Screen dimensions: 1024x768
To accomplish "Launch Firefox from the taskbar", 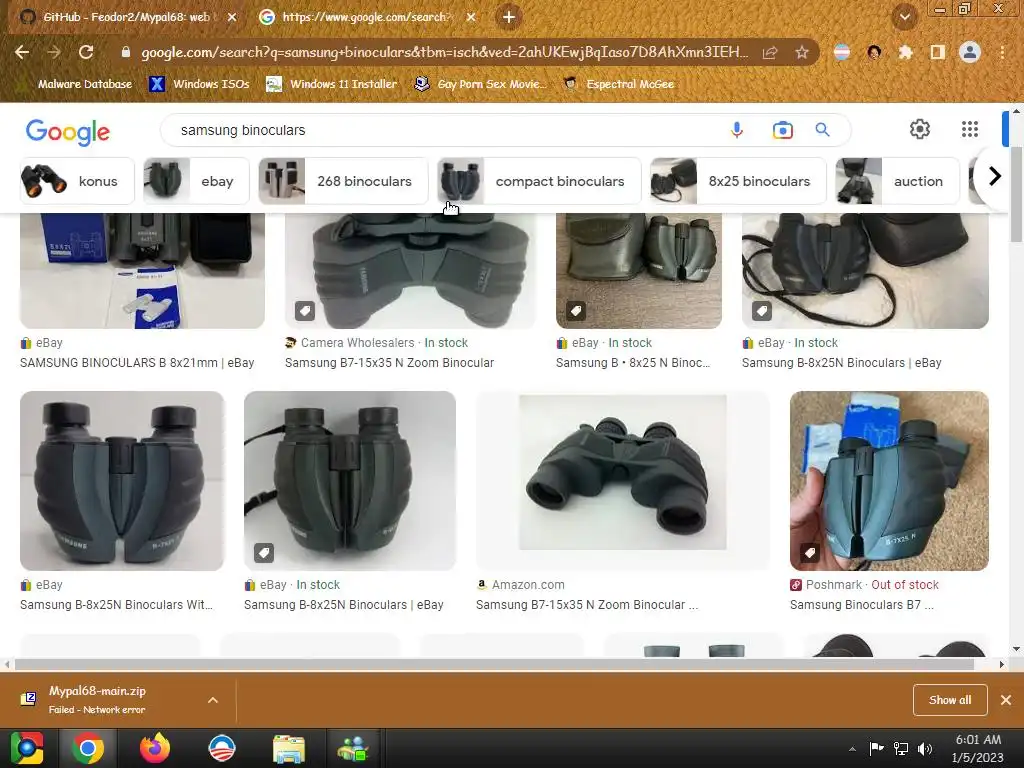I will point(155,748).
